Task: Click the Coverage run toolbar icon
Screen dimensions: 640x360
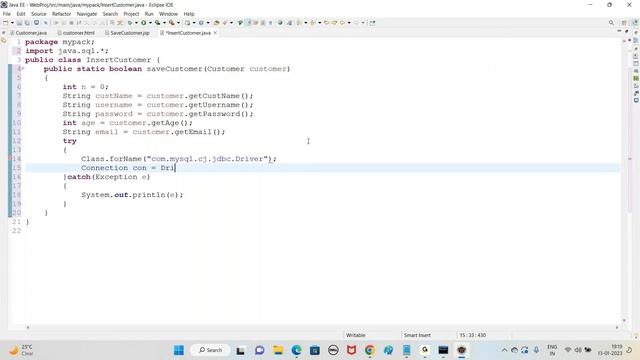Action: [157, 23]
